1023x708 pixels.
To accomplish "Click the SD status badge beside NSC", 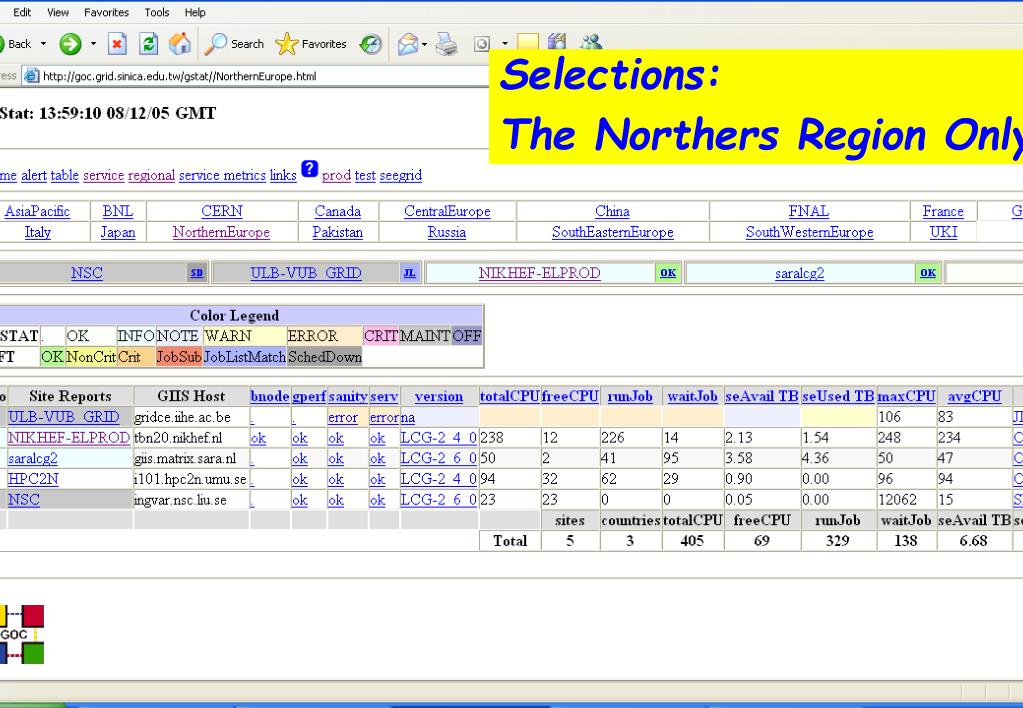I will pyautogui.click(x=196, y=273).
